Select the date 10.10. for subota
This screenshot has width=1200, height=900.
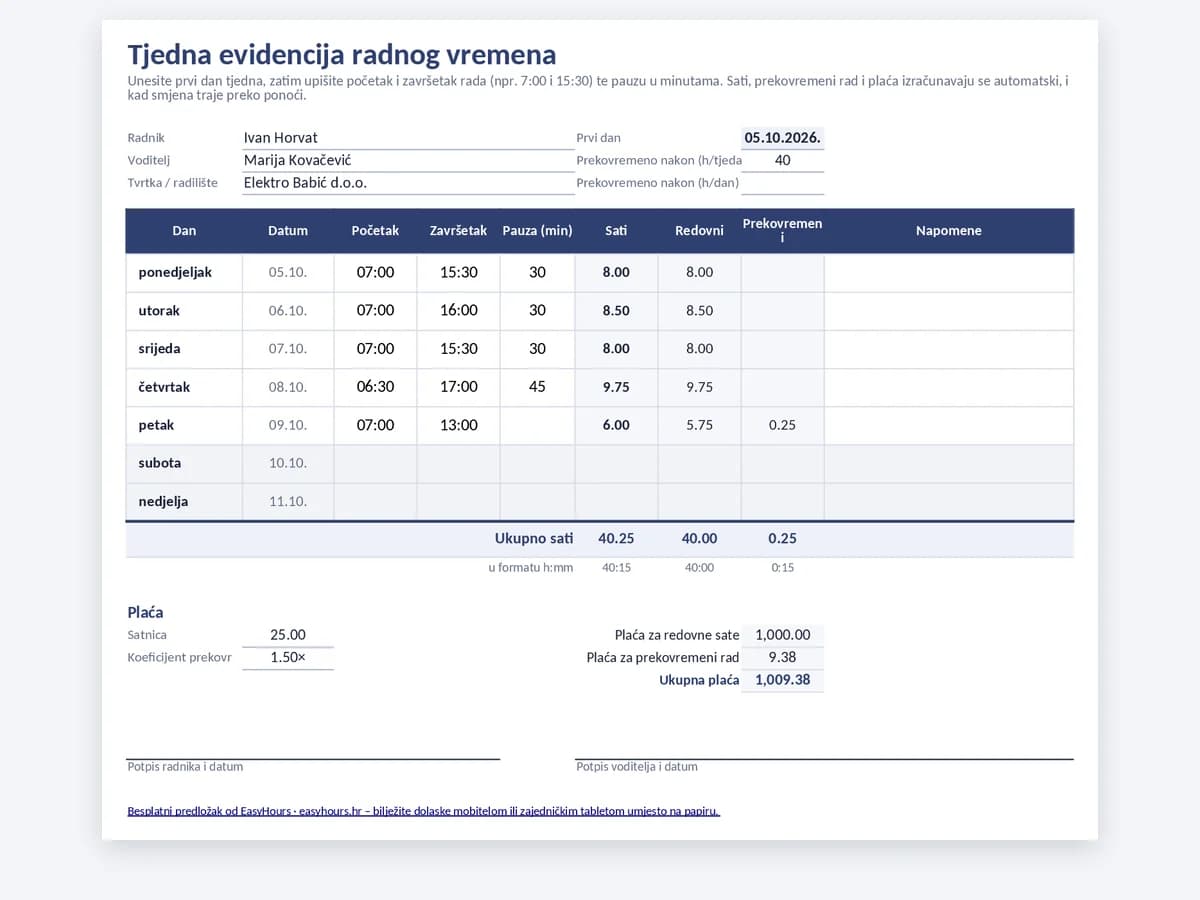pyautogui.click(x=288, y=463)
